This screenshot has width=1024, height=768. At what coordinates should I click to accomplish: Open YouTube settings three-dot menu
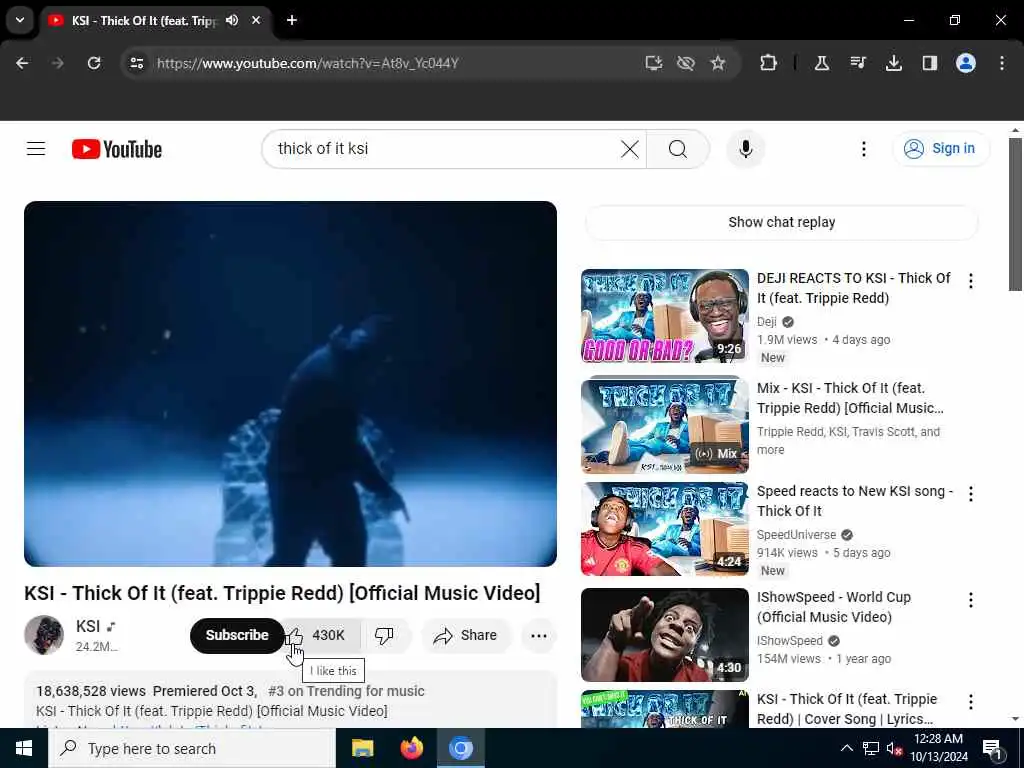pyautogui.click(x=863, y=149)
